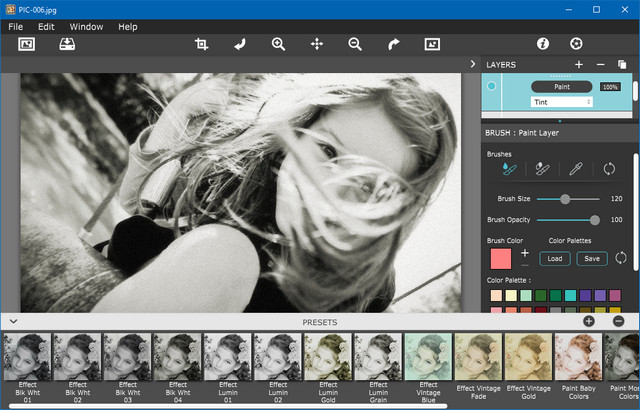Collapse the right side panel arrow
The width and height of the screenshot is (640, 410).
click(472, 64)
